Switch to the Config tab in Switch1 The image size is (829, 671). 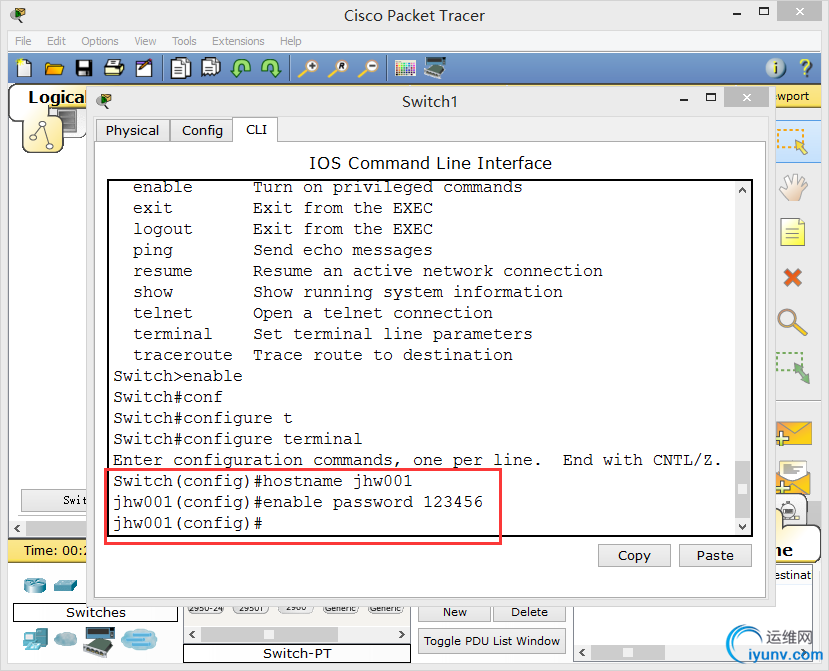(202, 131)
